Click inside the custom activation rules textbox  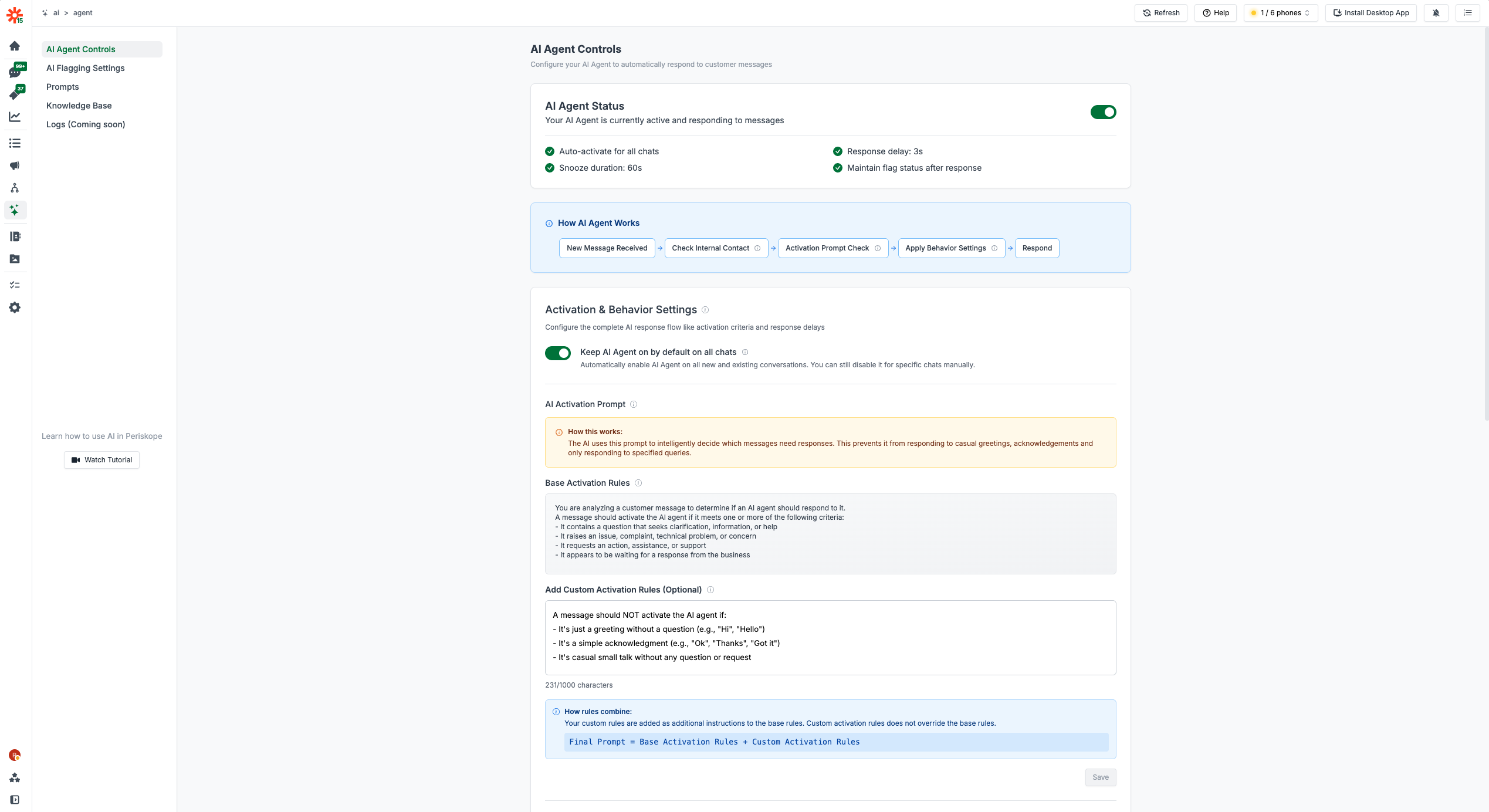(830, 637)
